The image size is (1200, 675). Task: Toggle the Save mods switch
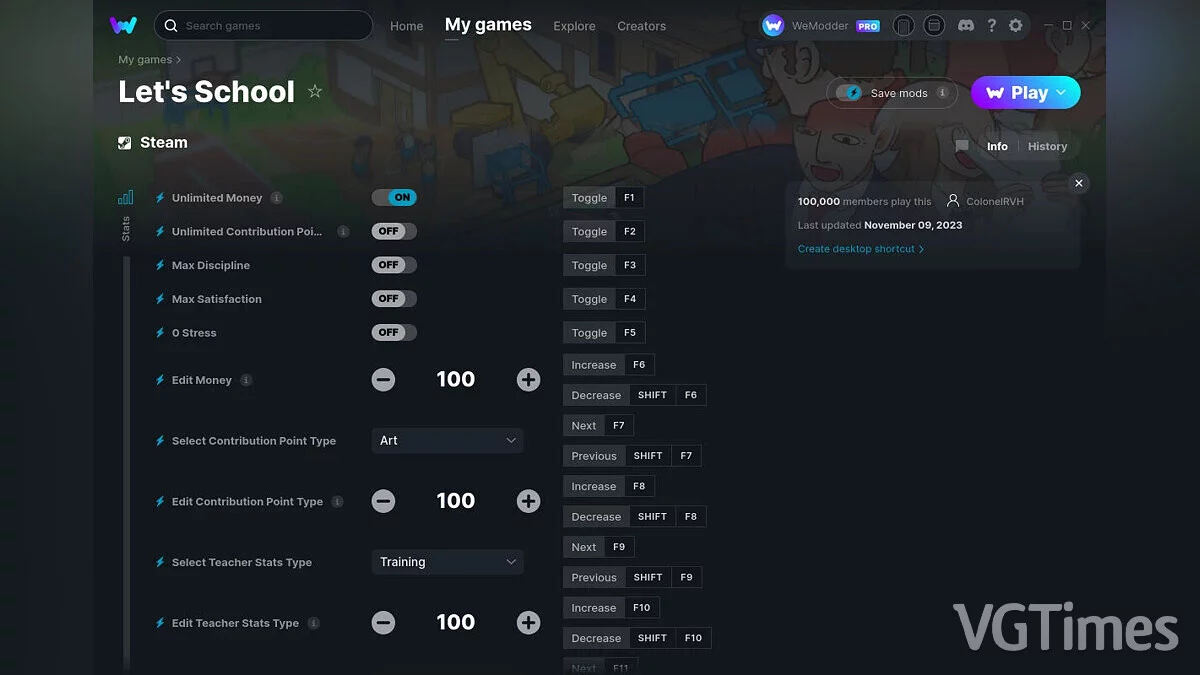pos(849,93)
